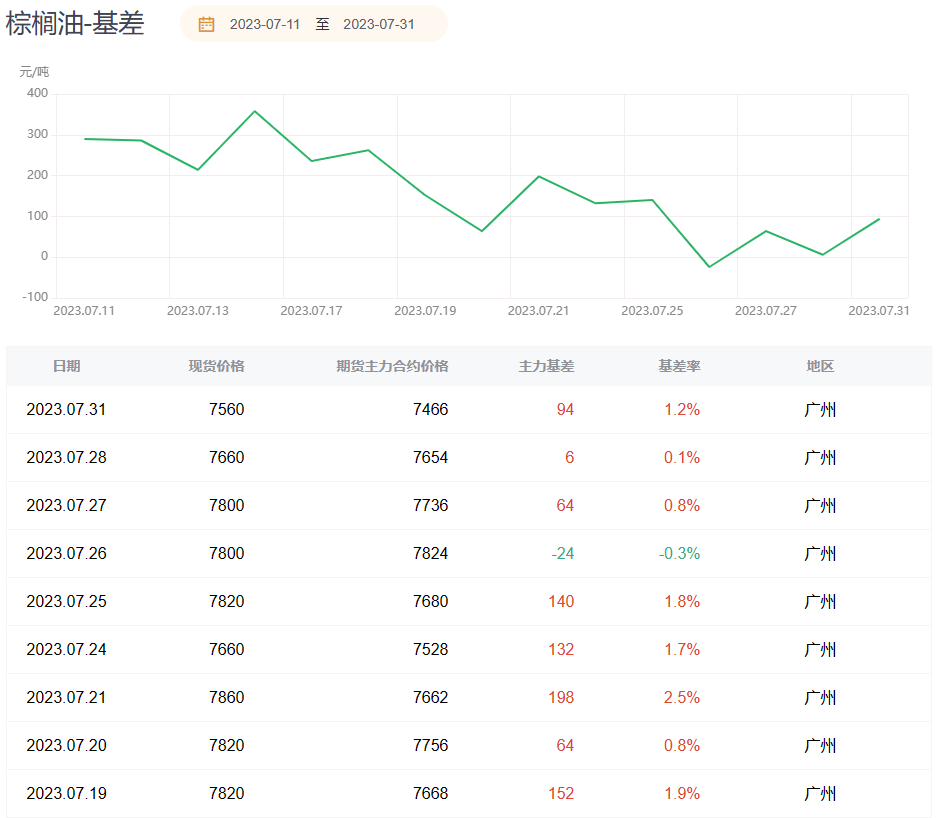943x818 pixels.
Task: Click 广州 region in 2023.07.26 row
Action: click(820, 553)
